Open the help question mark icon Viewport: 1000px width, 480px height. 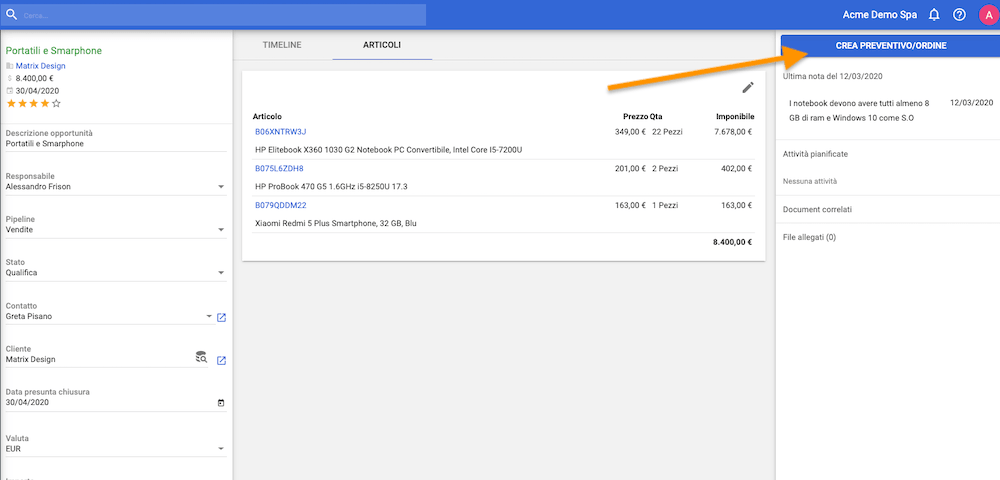click(x=959, y=15)
